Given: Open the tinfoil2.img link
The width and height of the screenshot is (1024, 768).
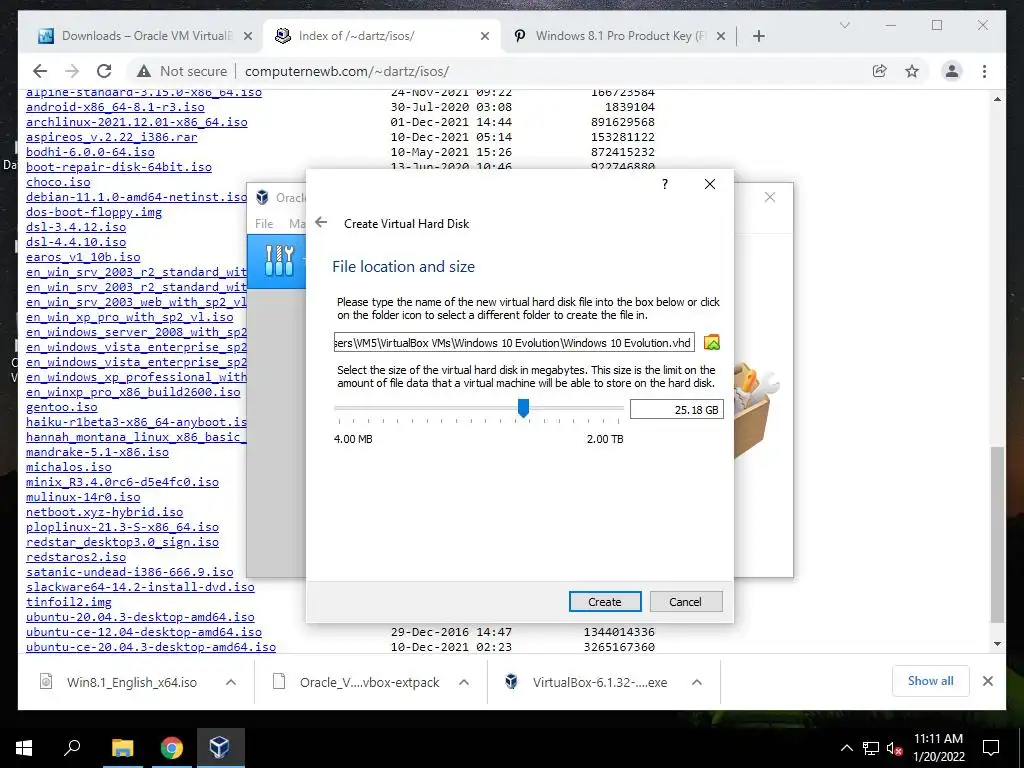Looking at the screenshot, I should pos(69,602).
